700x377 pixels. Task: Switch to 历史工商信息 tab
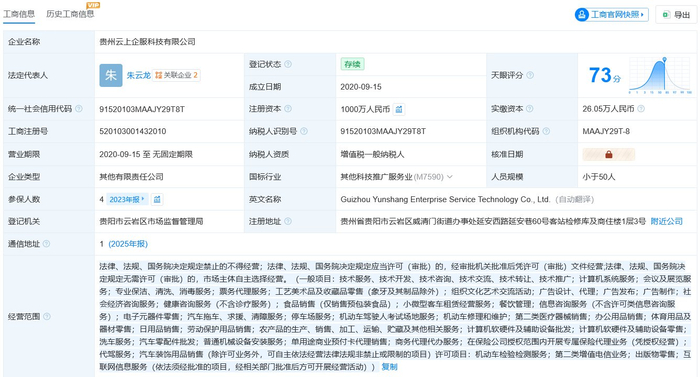(70, 14)
